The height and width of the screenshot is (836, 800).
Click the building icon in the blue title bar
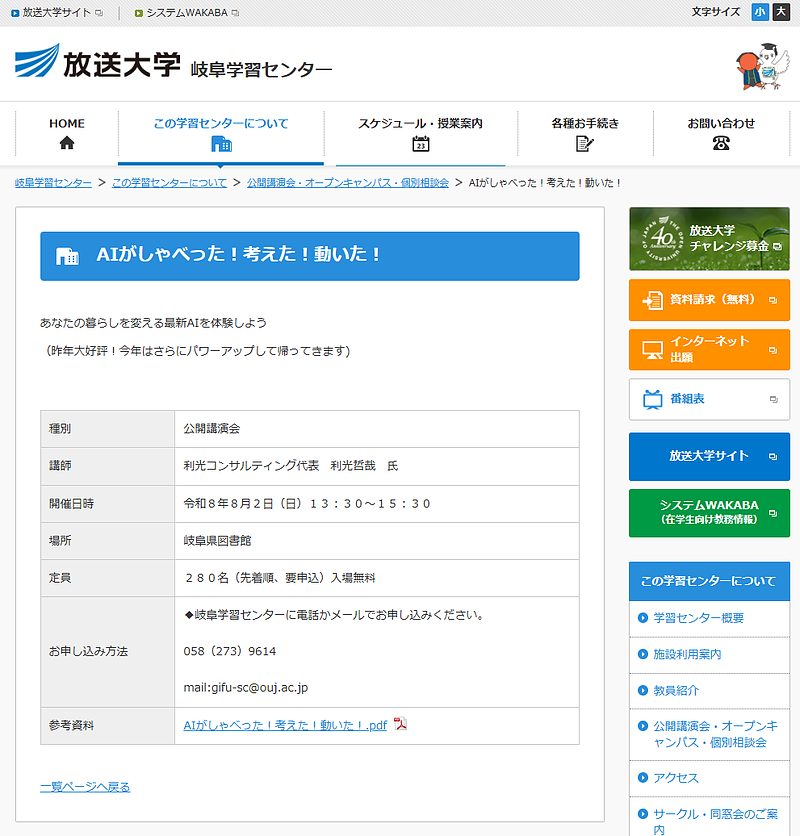click(x=67, y=256)
